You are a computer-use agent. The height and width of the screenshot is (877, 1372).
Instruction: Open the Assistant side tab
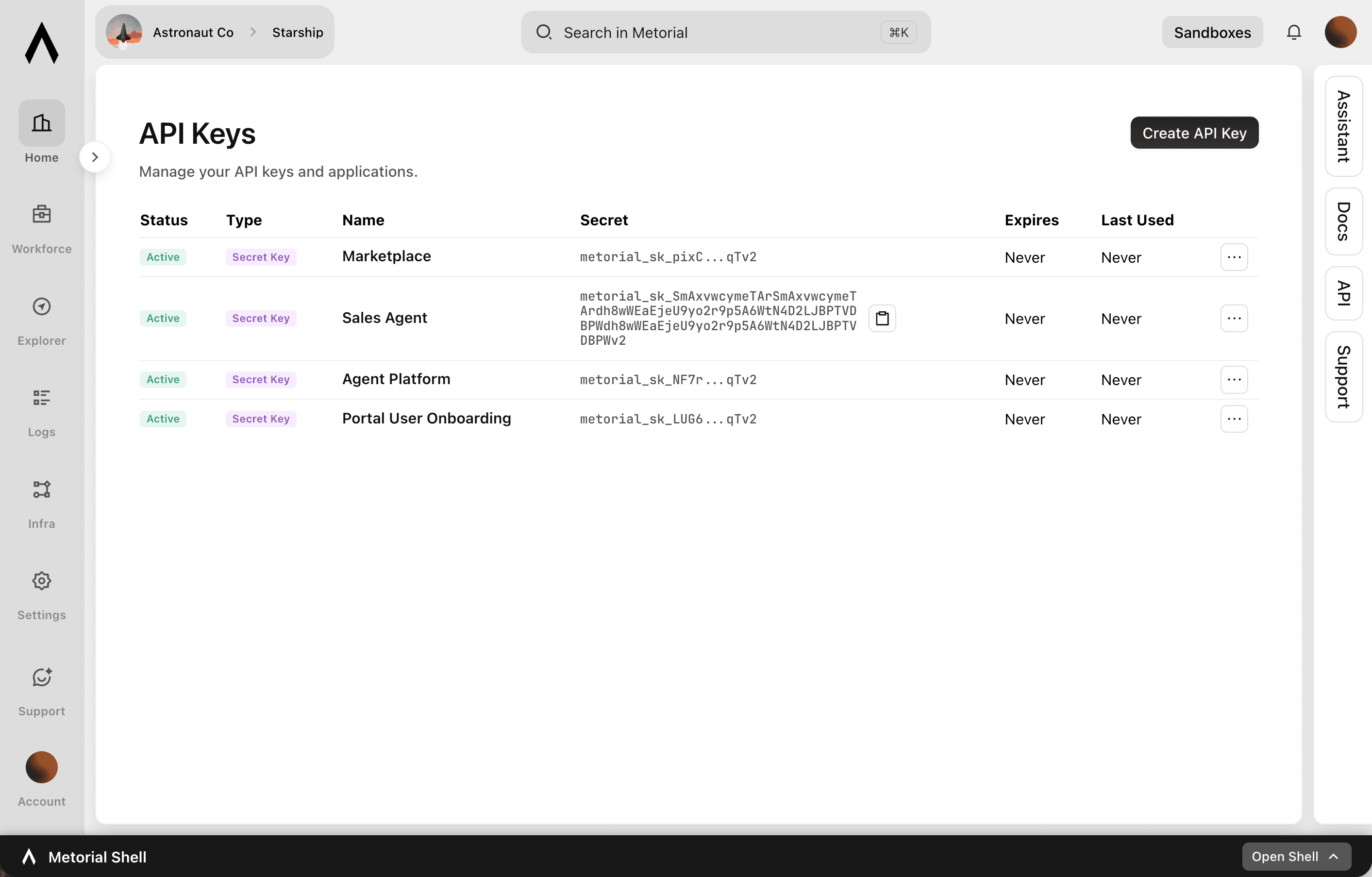click(x=1343, y=127)
